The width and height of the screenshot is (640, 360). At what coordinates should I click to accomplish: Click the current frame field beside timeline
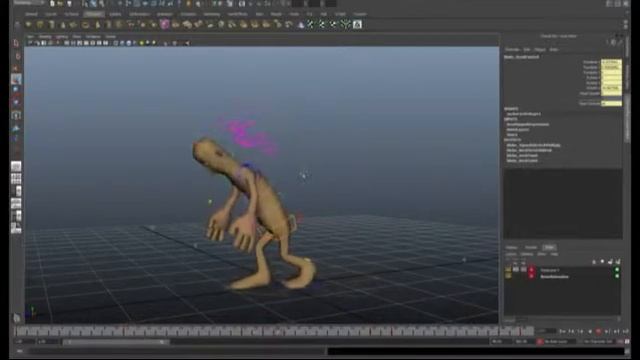547,331
